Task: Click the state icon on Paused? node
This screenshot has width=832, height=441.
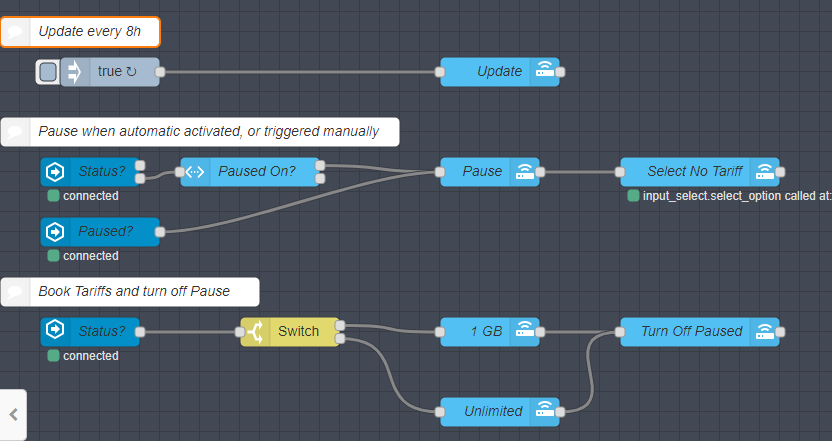Action: click(55, 232)
